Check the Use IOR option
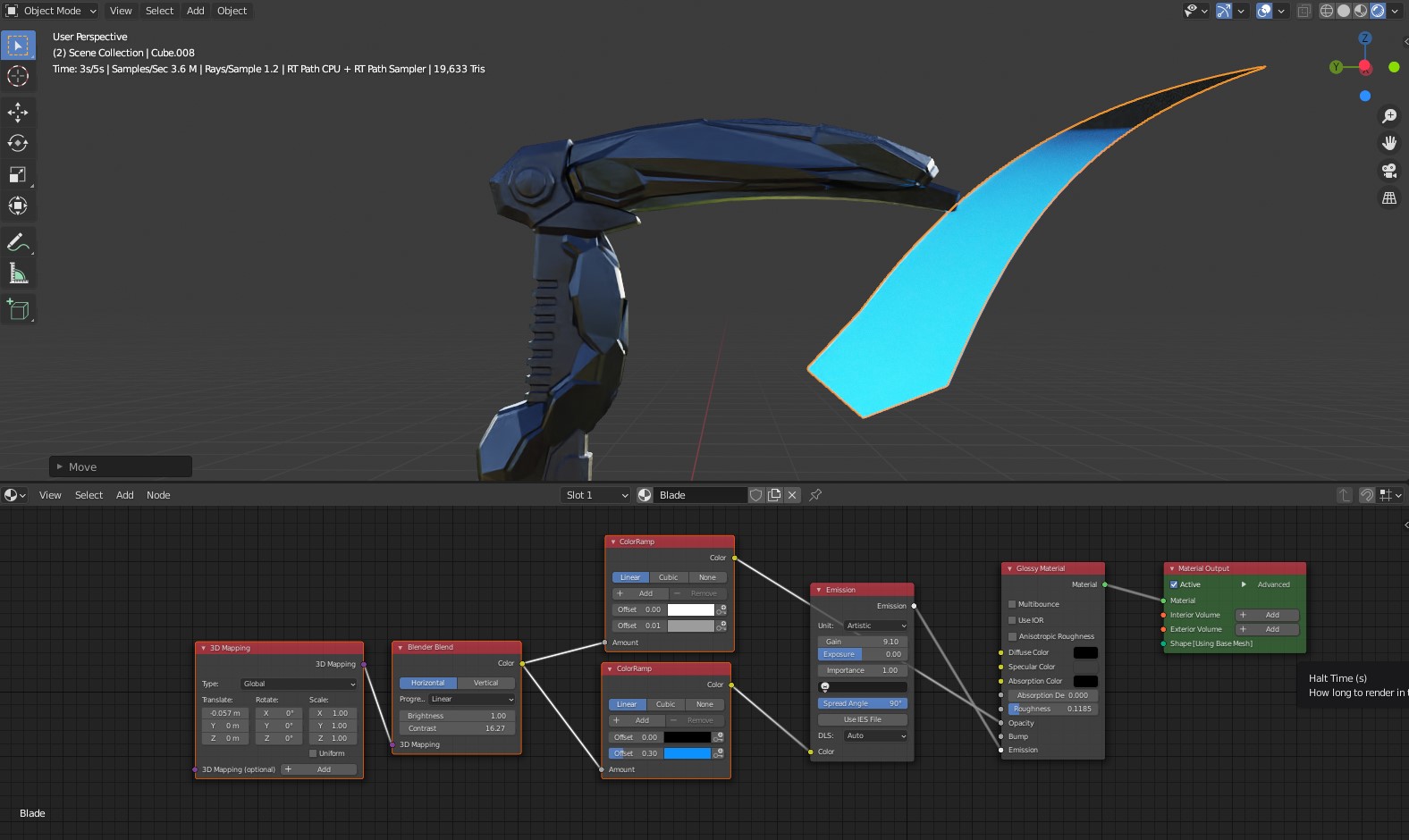 [x=1012, y=620]
